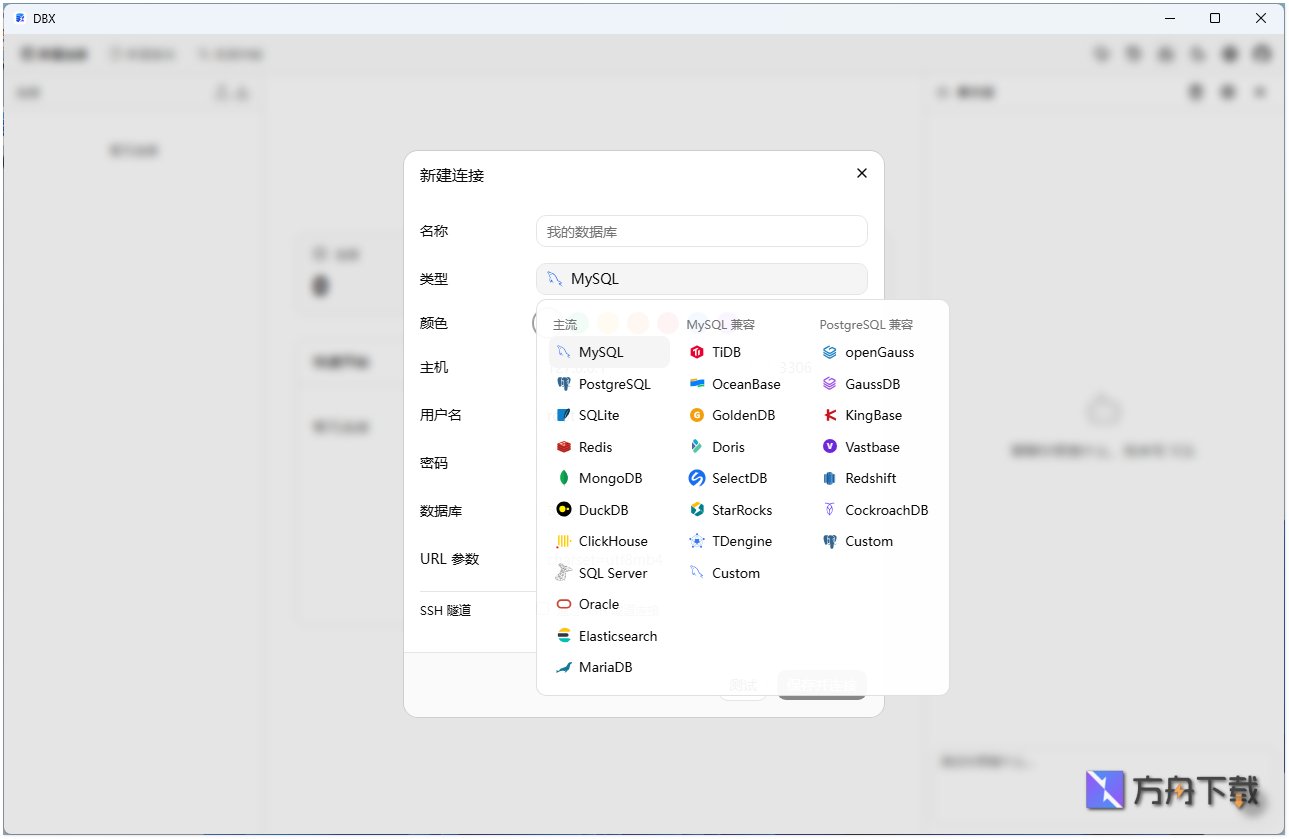The image size is (1289, 839).
Task: Click the 名称 input field 我的数据库
Action: click(x=702, y=231)
